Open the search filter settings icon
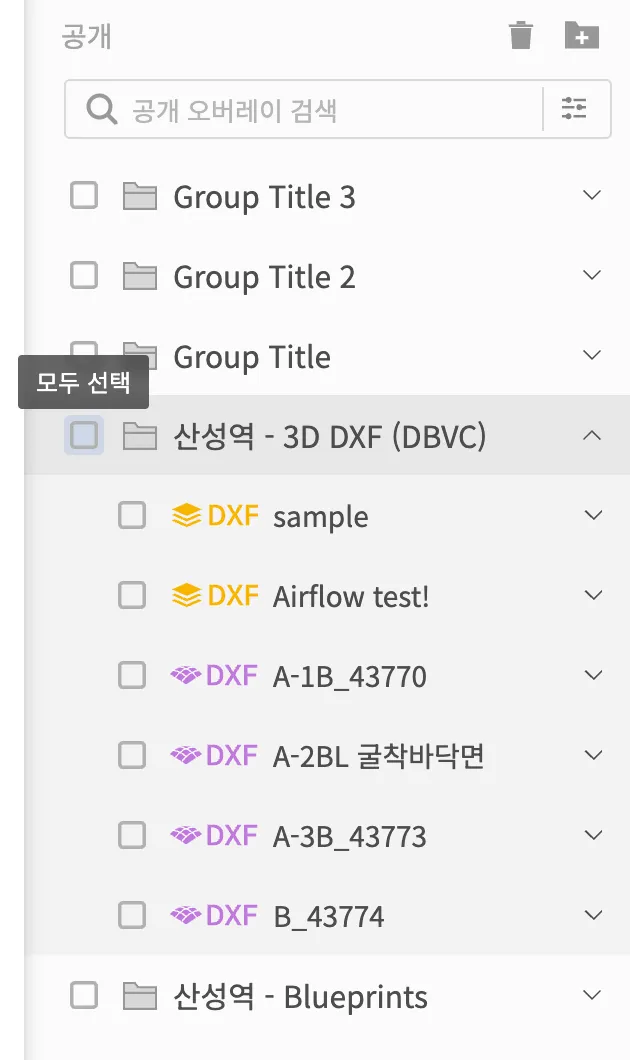The image size is (630, 1060). pos(574,109)
